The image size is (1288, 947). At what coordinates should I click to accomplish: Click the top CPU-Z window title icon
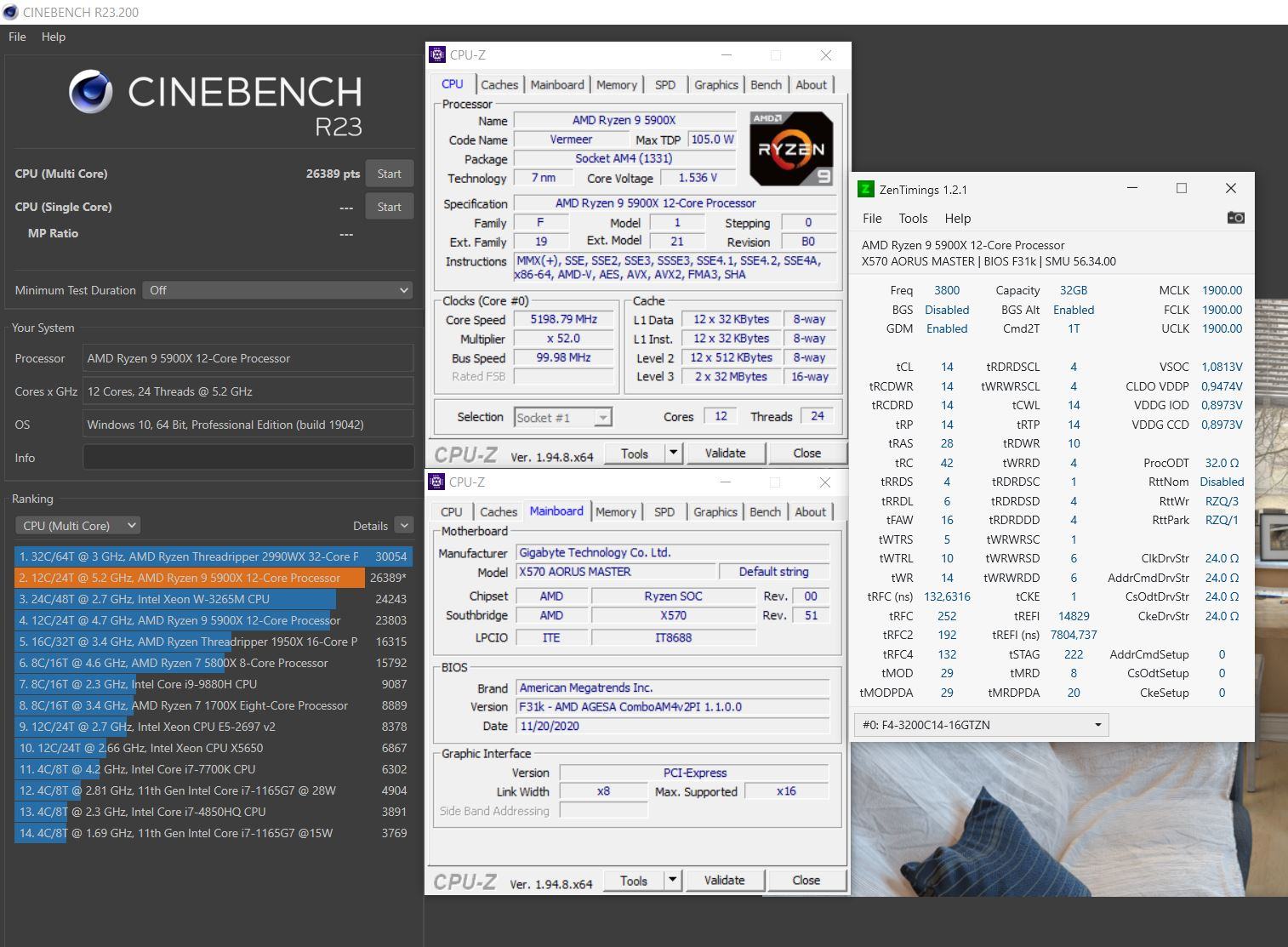[x=437, y=54]
